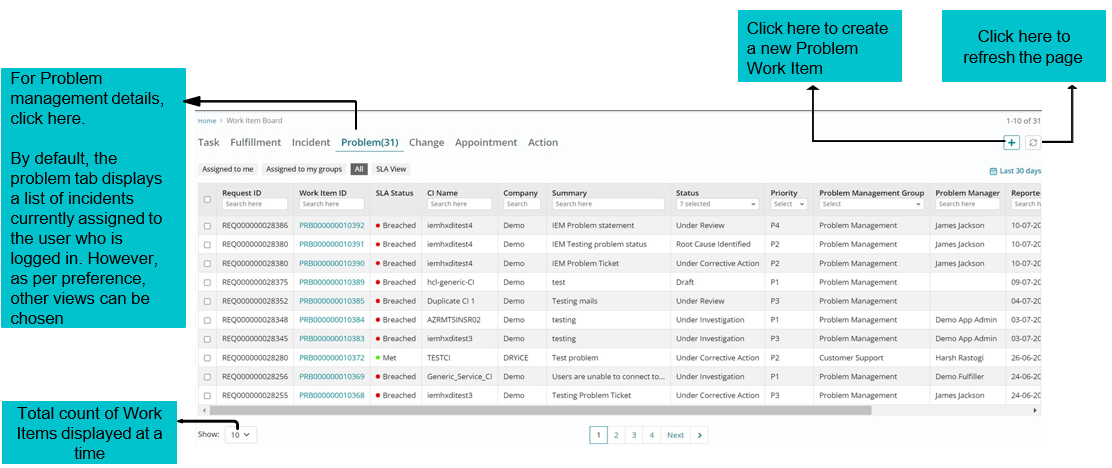The height and width of the screenshot is (468, 1112).
Task: Check the row REQ000000028386 checkbox
Action: 207,225
